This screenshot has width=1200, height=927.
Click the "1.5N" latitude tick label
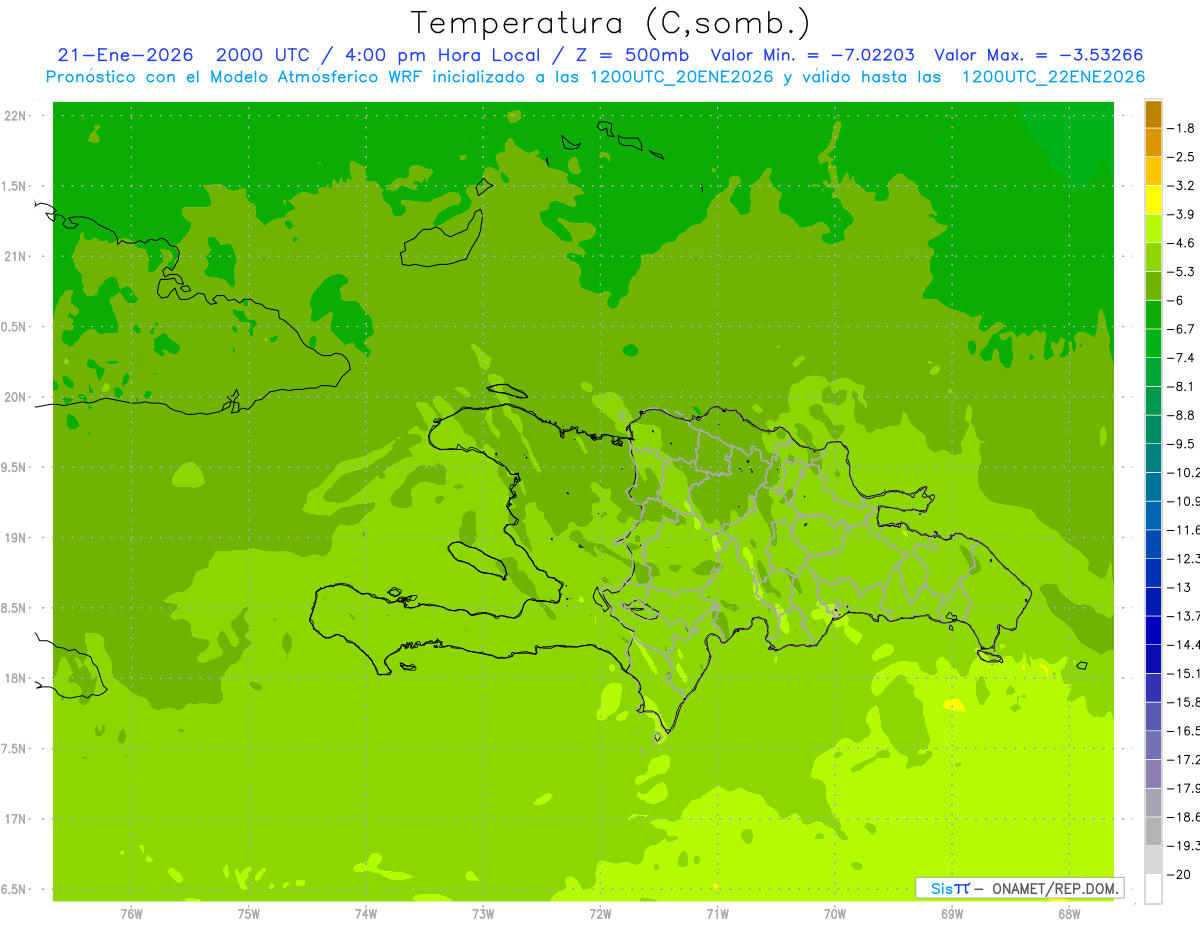pyautogui.click(x=15, y=186)
